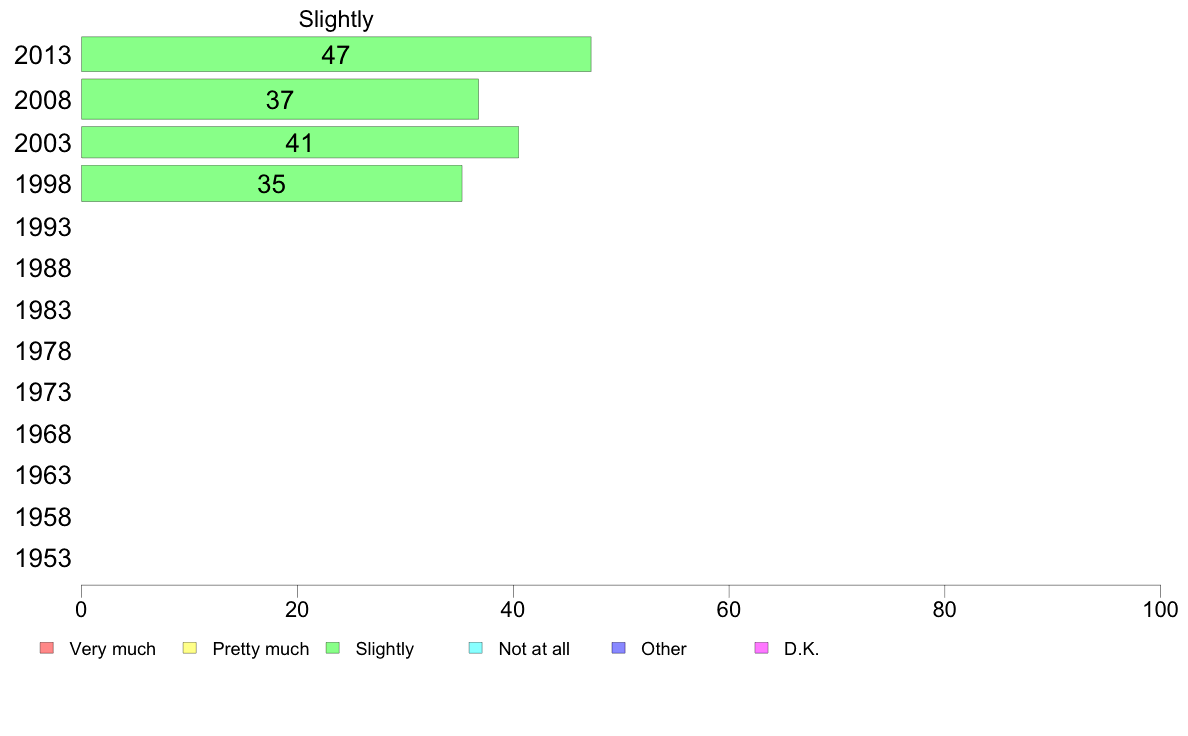Click the Not at all legend label
The height and width of the screenshot is (736, 1188).
[x=534, y=649]
